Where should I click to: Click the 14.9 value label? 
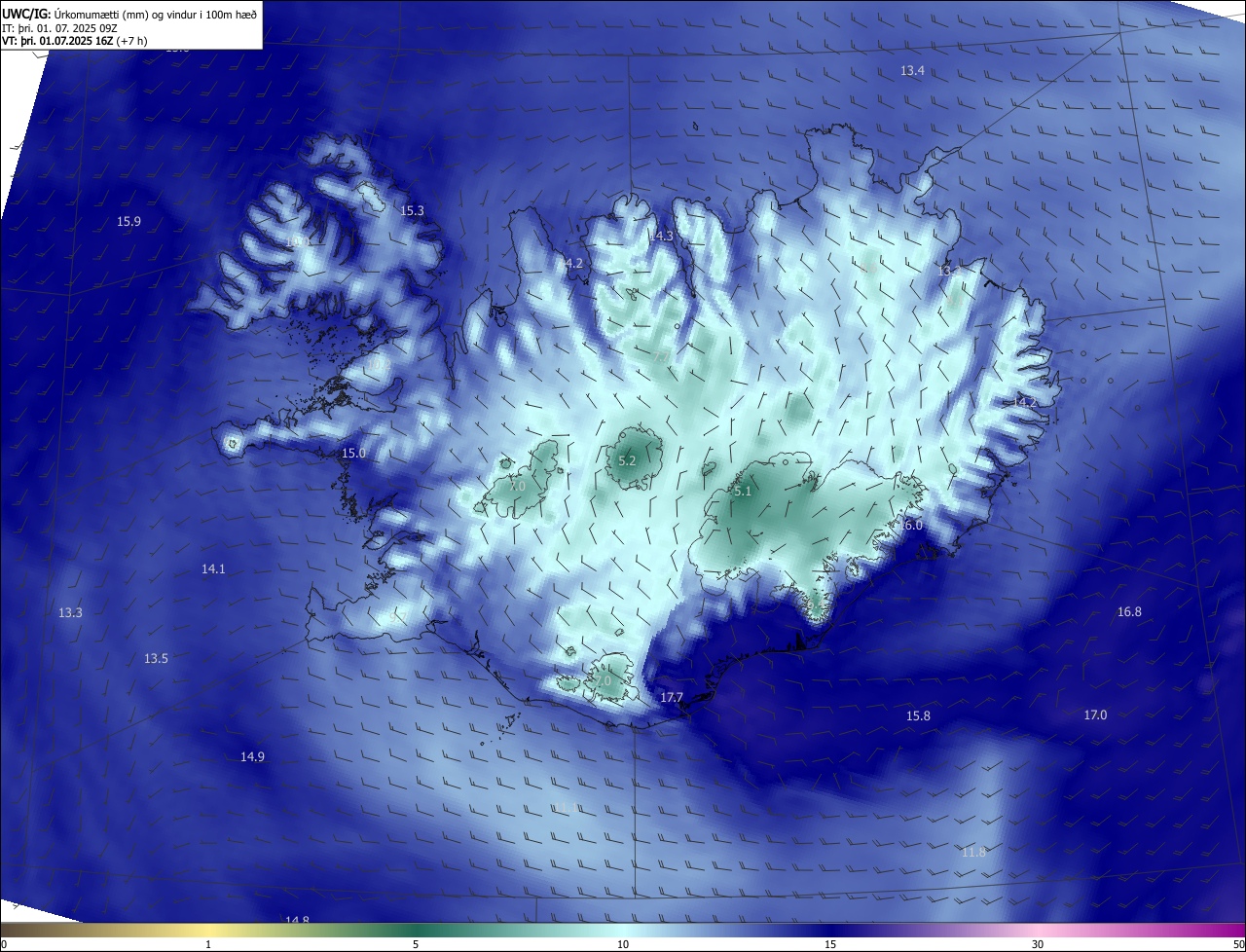[x=252, y=757]
